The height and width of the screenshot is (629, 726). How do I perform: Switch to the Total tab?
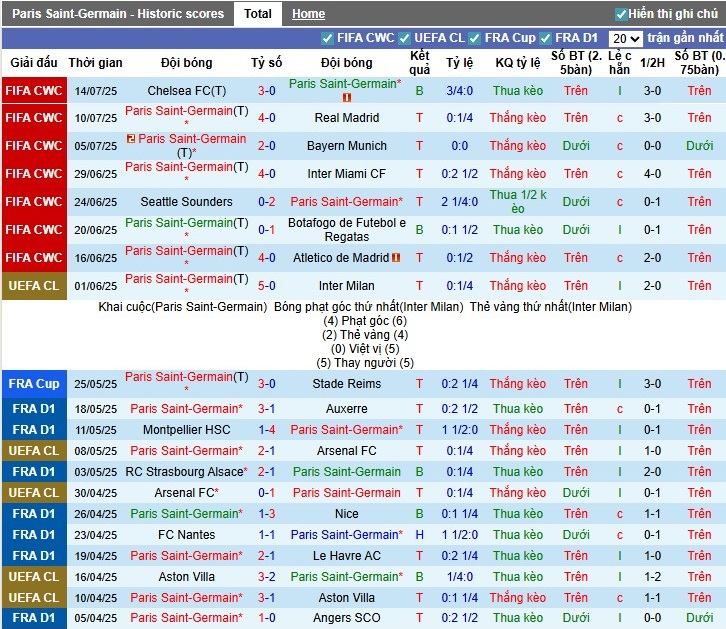click(257, 13)
